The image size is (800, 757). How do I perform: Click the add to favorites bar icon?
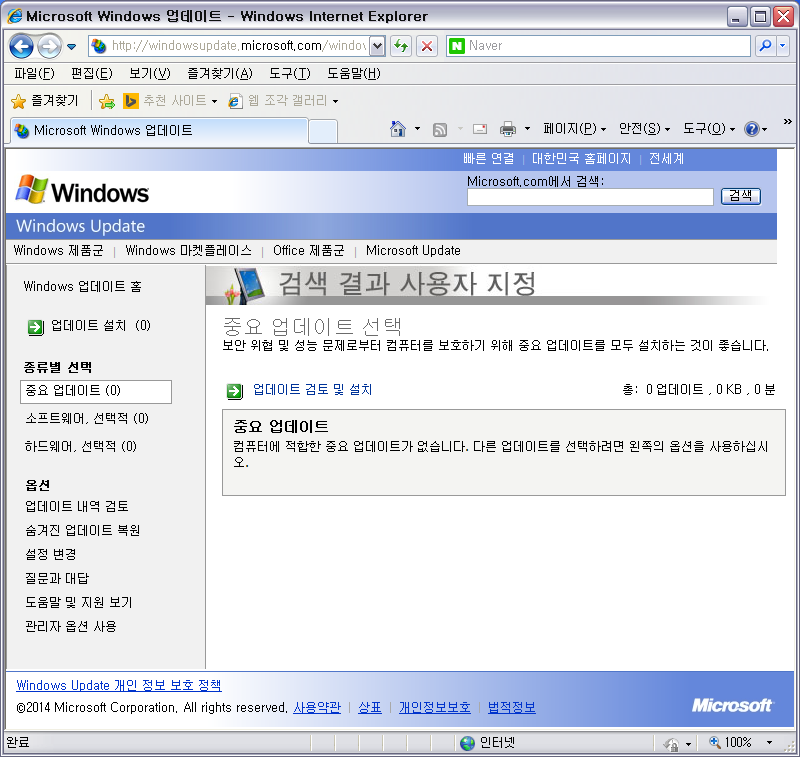(x=107, y=101)
